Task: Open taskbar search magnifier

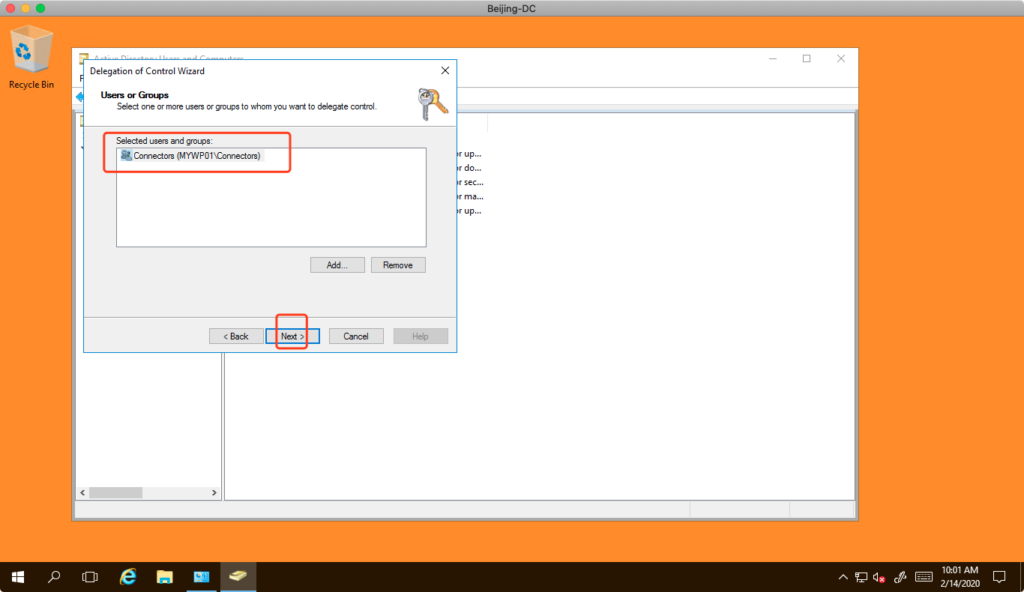Action: tap(54, 577)
